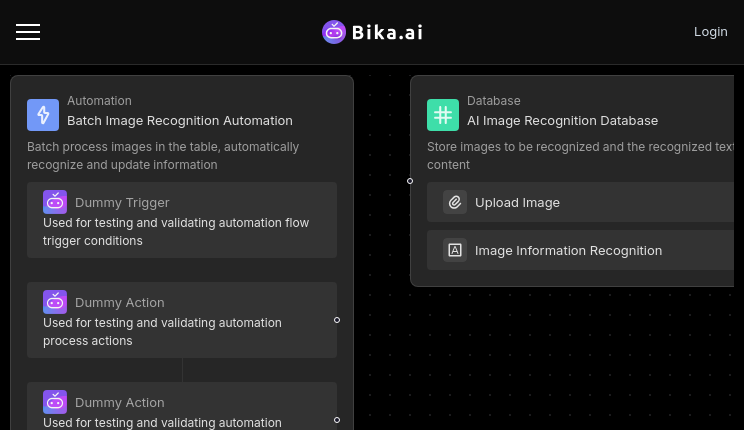Click the AI Image Recognition Database title
The image size is (744, 430).
point(562,121)
